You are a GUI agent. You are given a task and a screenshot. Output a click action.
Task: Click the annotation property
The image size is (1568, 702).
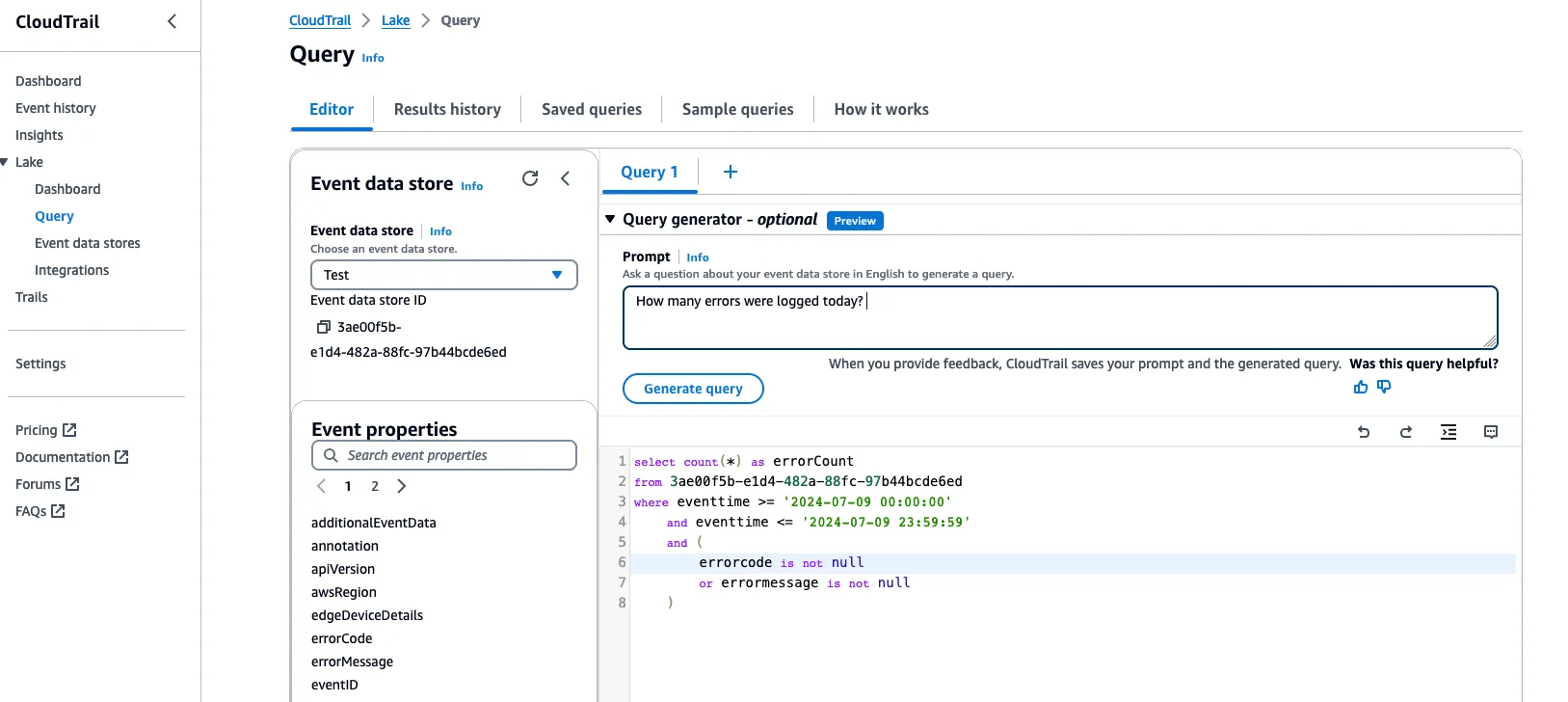345,546
